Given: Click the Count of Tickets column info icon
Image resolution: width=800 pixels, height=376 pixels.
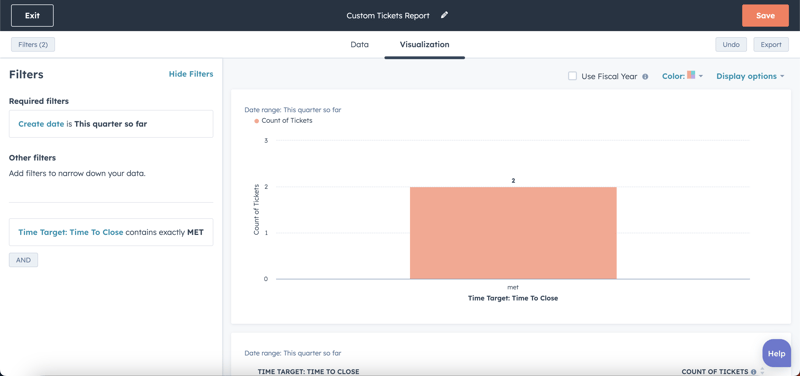Looking at the screenshot, I should [754, 372].
